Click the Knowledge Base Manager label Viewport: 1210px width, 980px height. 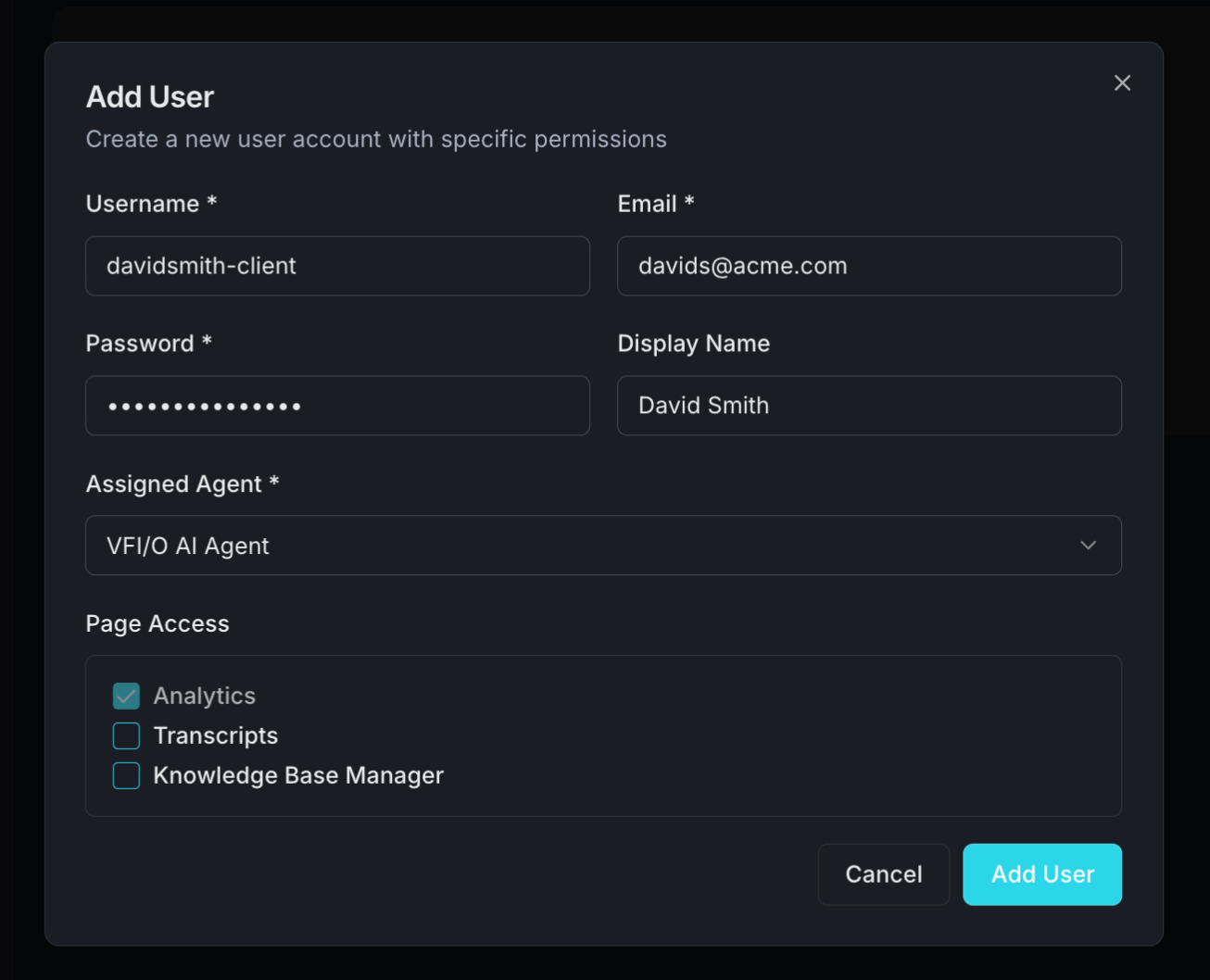pos(297,775)
